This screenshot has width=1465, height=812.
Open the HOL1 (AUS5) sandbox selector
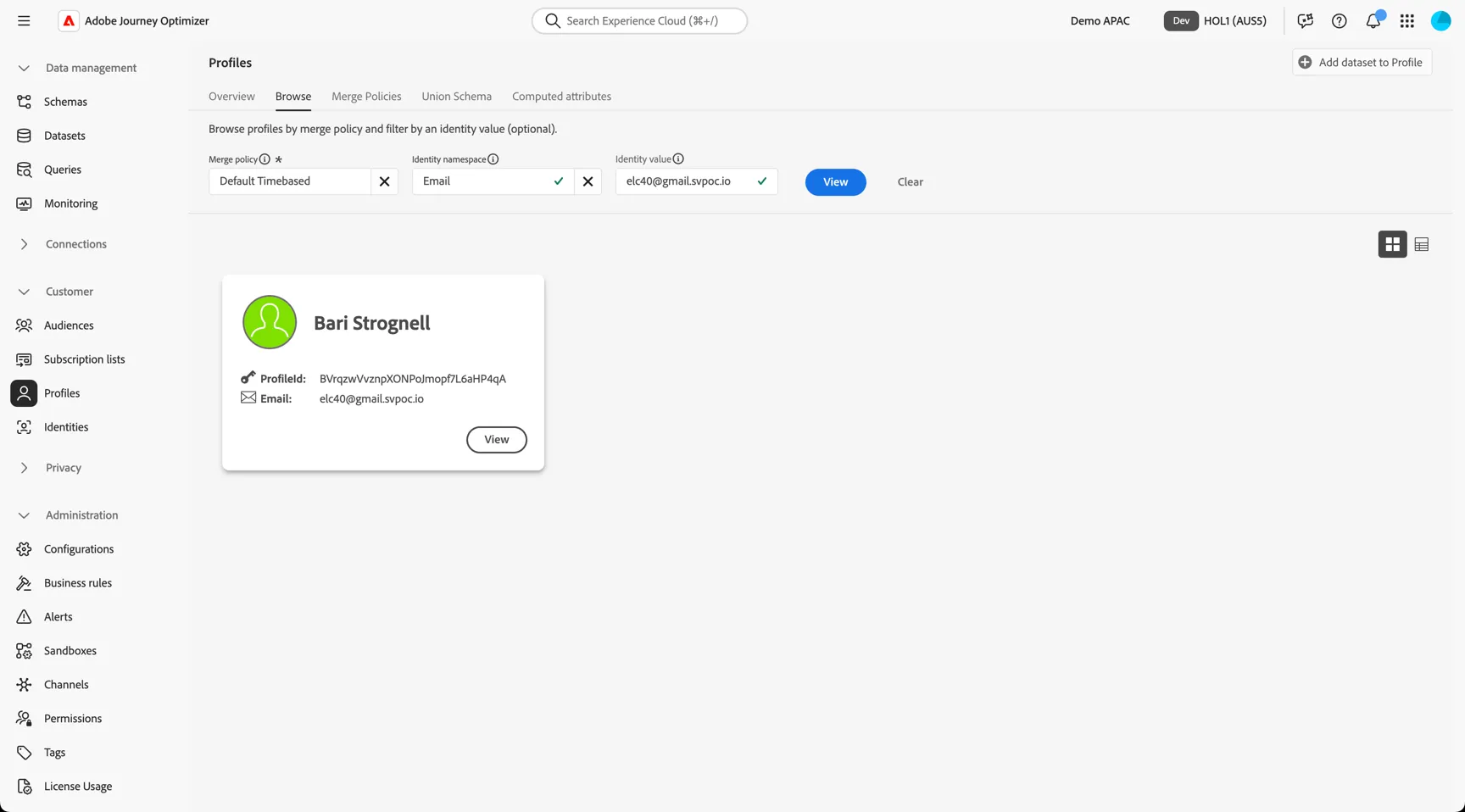pos(1234,20)
